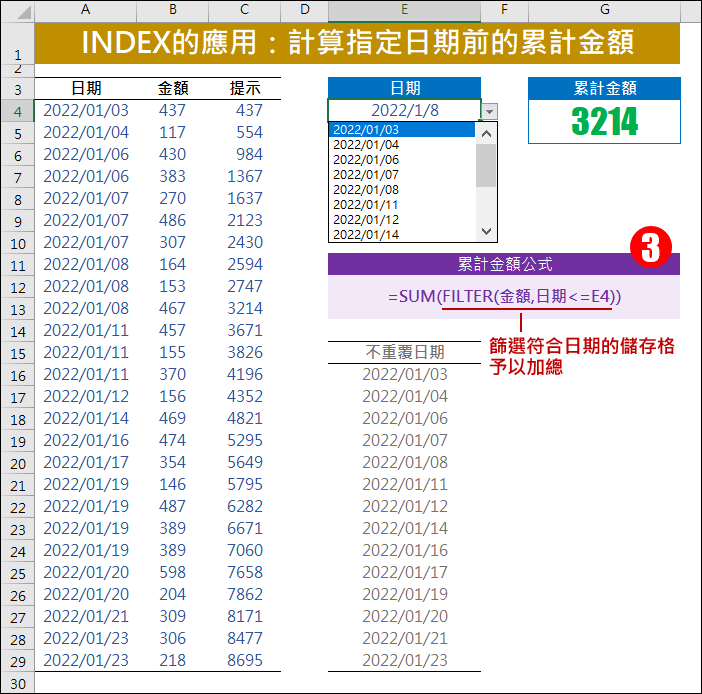The image size is (702, 694).
Task: Select cell E4 containing 2022/1/8
Action: [404, 110]
